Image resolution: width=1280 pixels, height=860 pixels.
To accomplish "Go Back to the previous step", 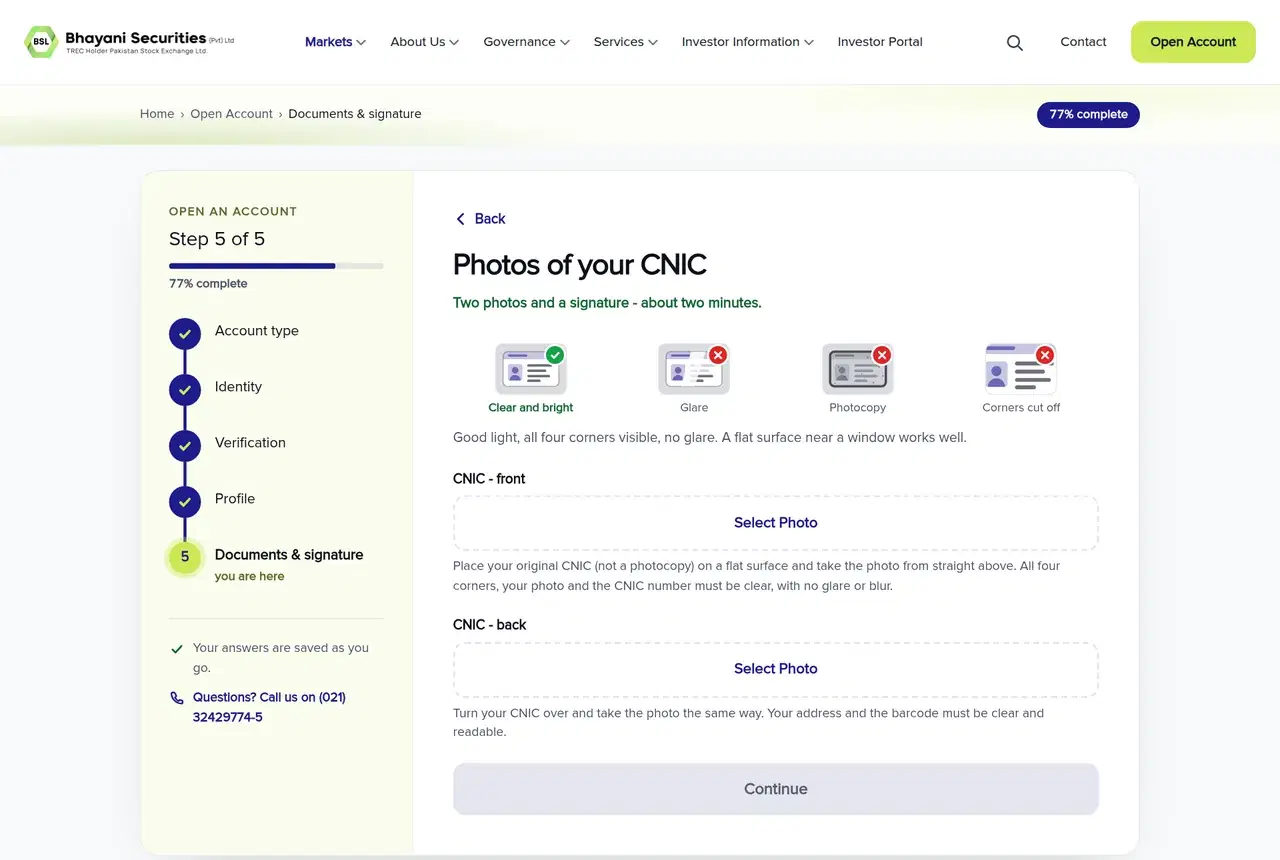I will 480,219.
